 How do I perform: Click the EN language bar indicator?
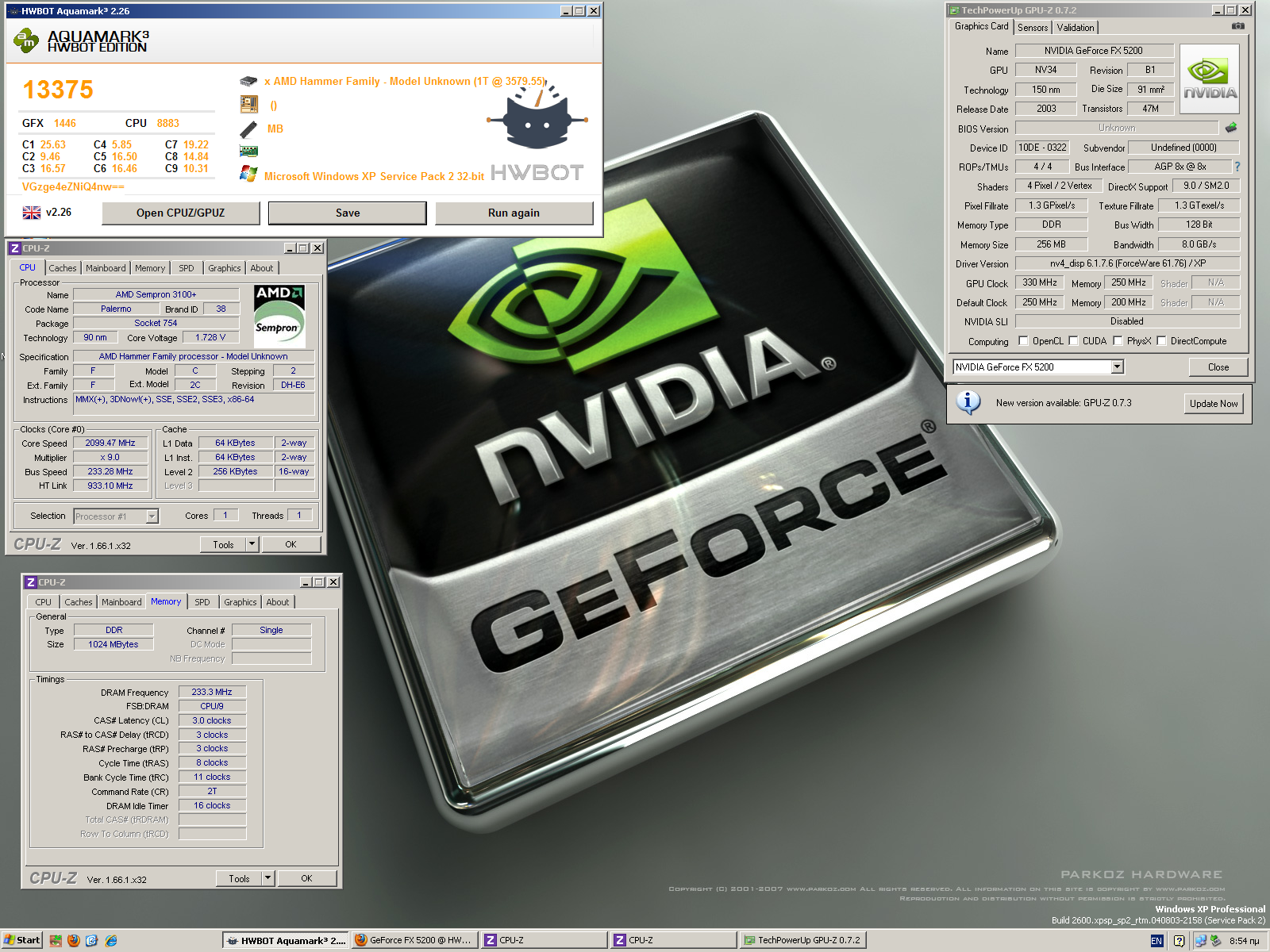(1156, 941)
